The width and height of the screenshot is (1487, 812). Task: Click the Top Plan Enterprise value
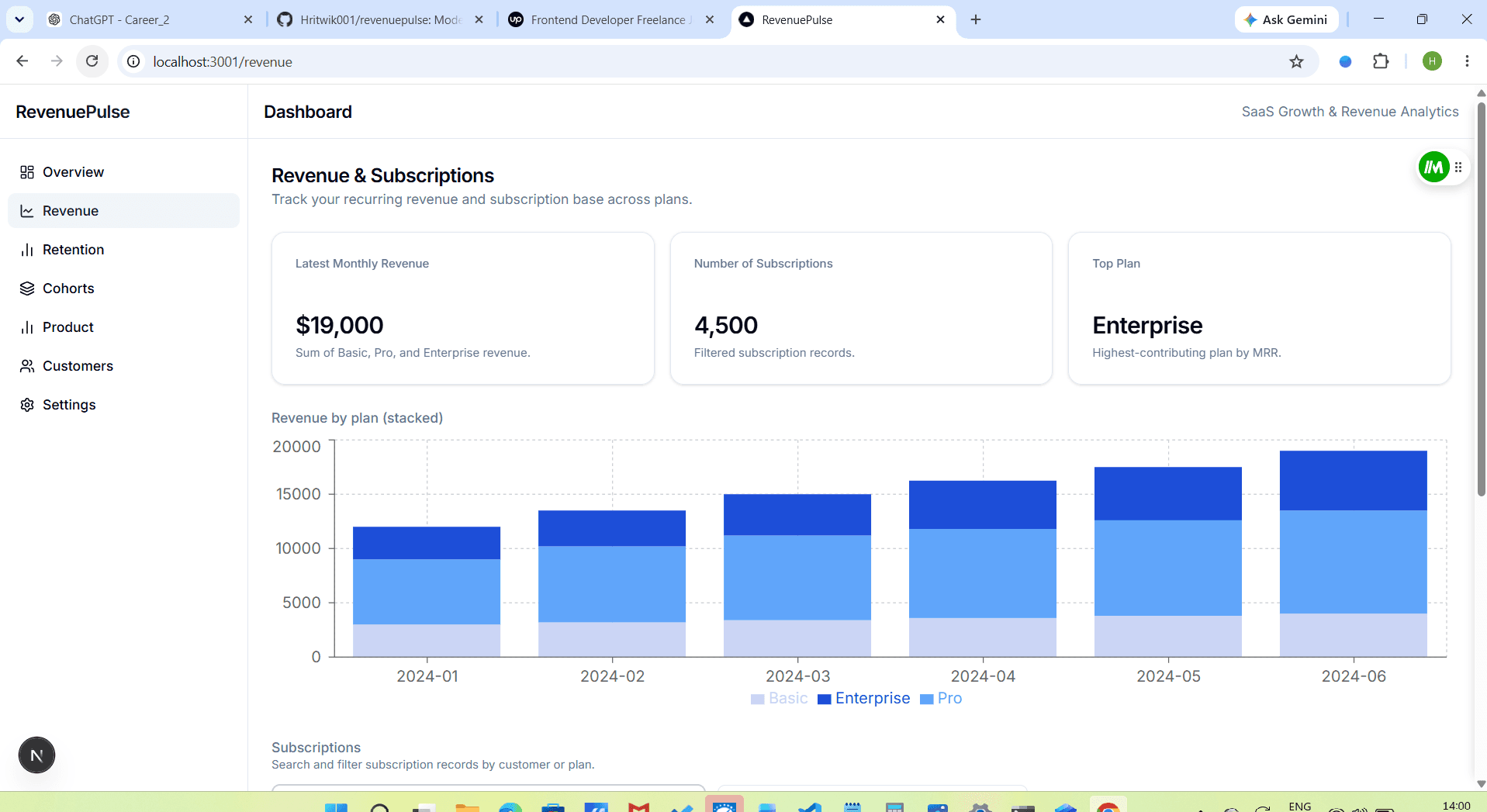click(1147, 325)
